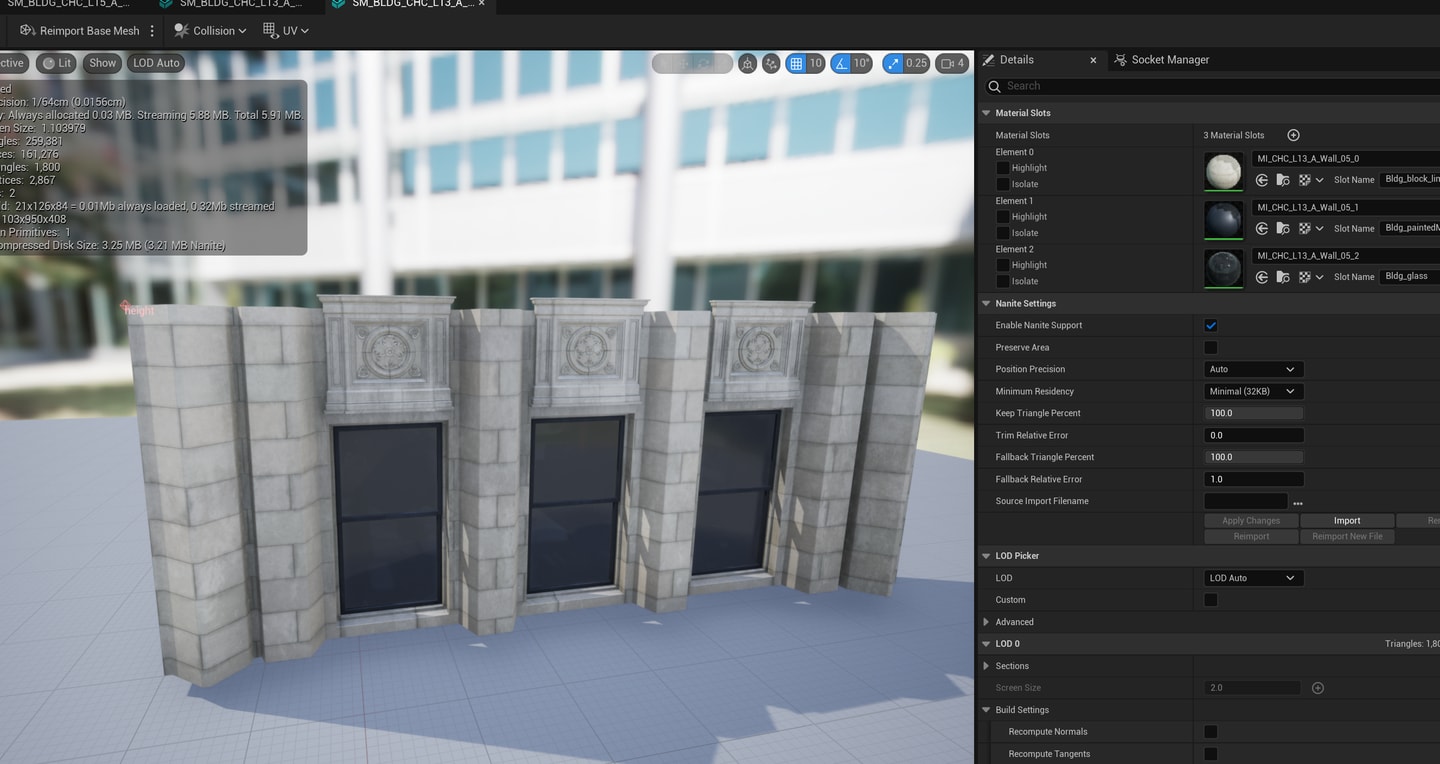Viewport: 1440px width, 764px height.
Task: Add a new material slot
Action: tap(1293, 135)
